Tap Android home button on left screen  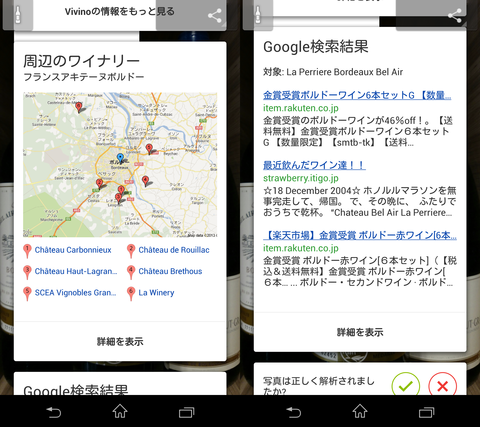click(120, 411)
